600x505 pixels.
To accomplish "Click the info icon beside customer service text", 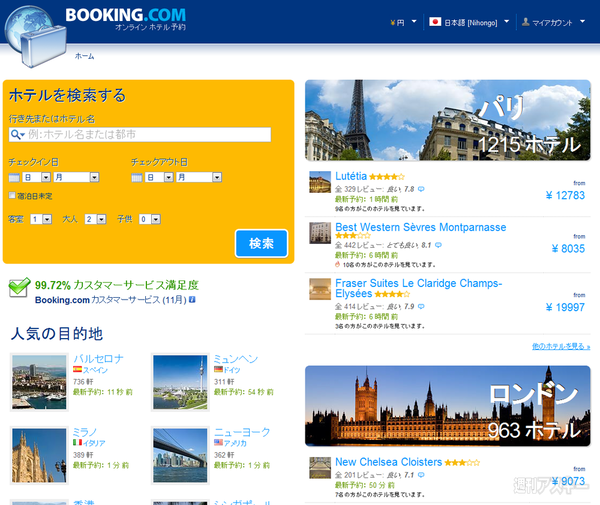I will click(x=192, y=300).
